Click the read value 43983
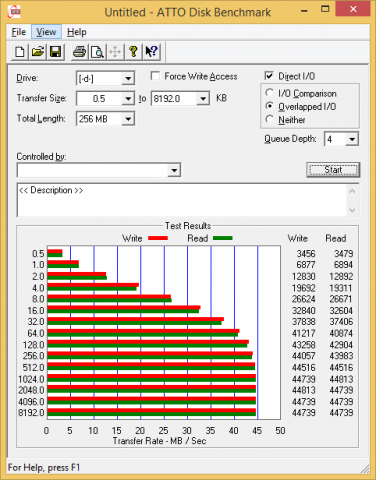This screenshot has width=376, height=480. point(341,356)
